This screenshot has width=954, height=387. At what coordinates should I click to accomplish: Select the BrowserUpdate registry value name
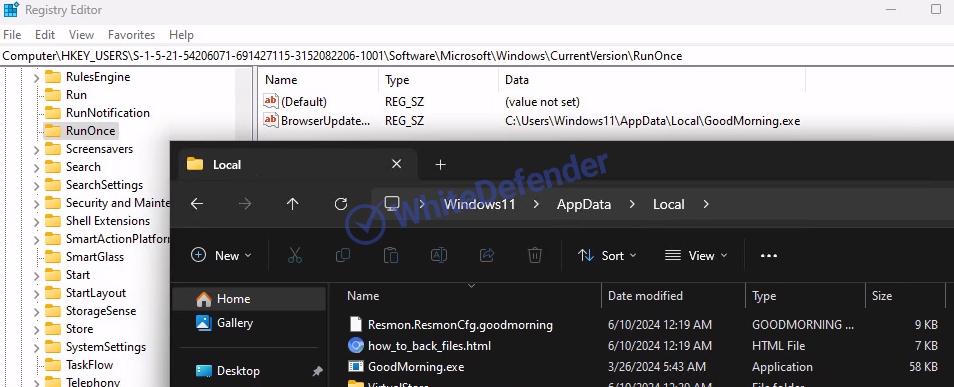click(x=325, y=121)
